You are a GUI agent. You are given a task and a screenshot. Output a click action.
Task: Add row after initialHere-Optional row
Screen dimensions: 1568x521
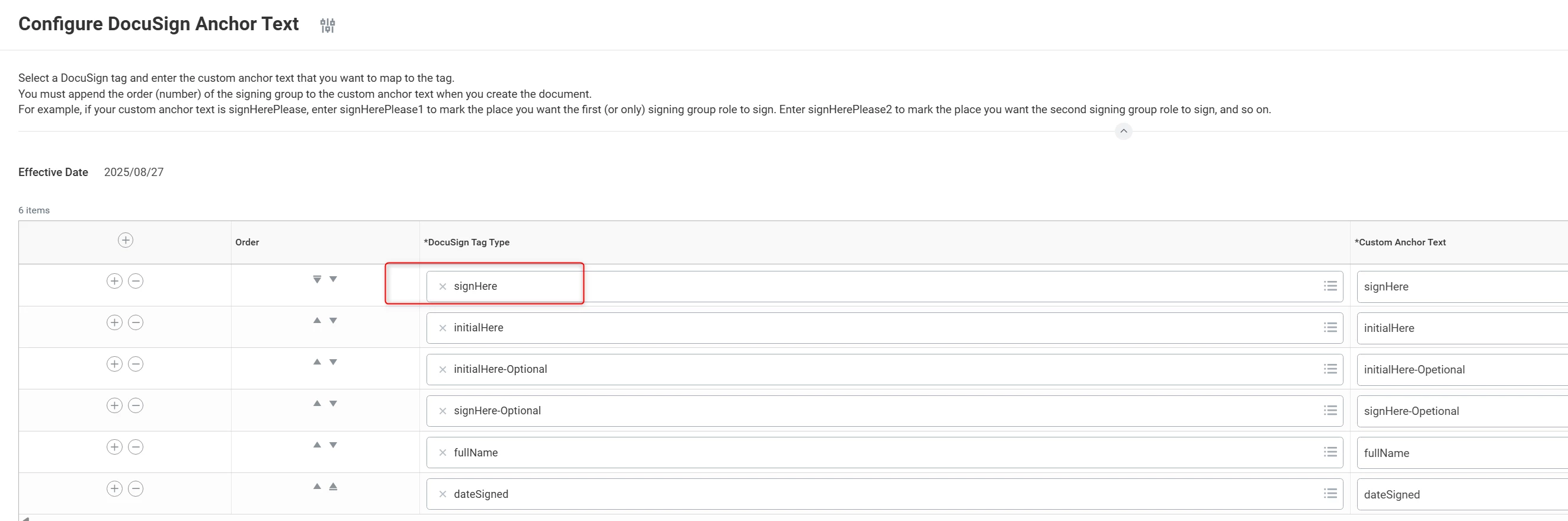114,364
